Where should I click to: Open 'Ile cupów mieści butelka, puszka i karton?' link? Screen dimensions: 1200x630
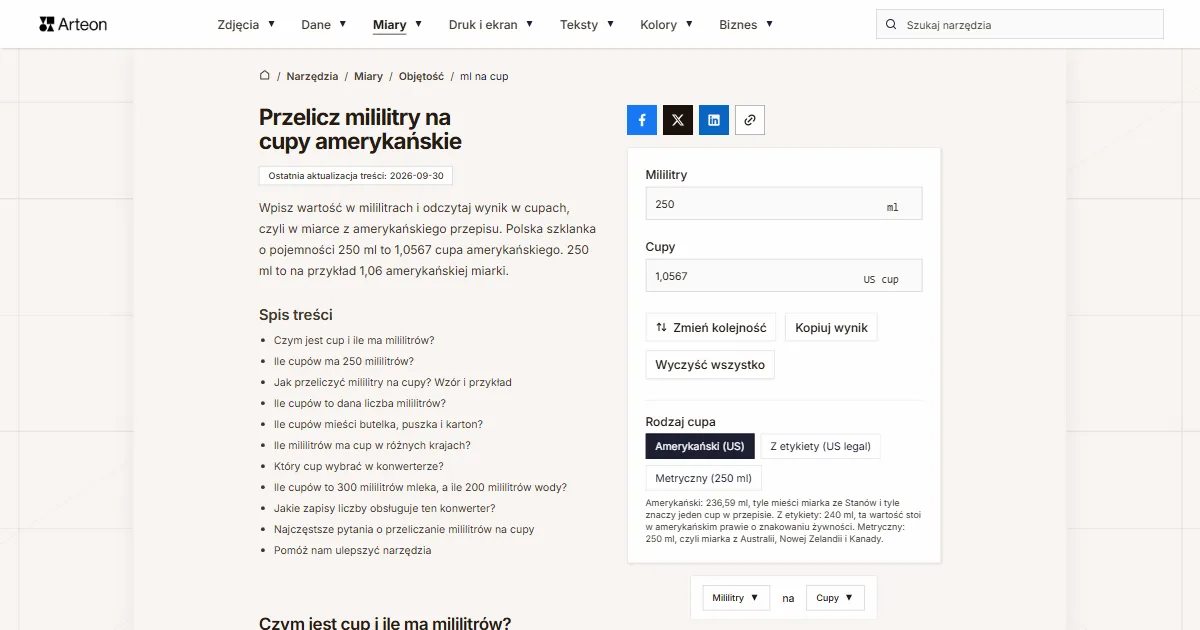(378, 424)
